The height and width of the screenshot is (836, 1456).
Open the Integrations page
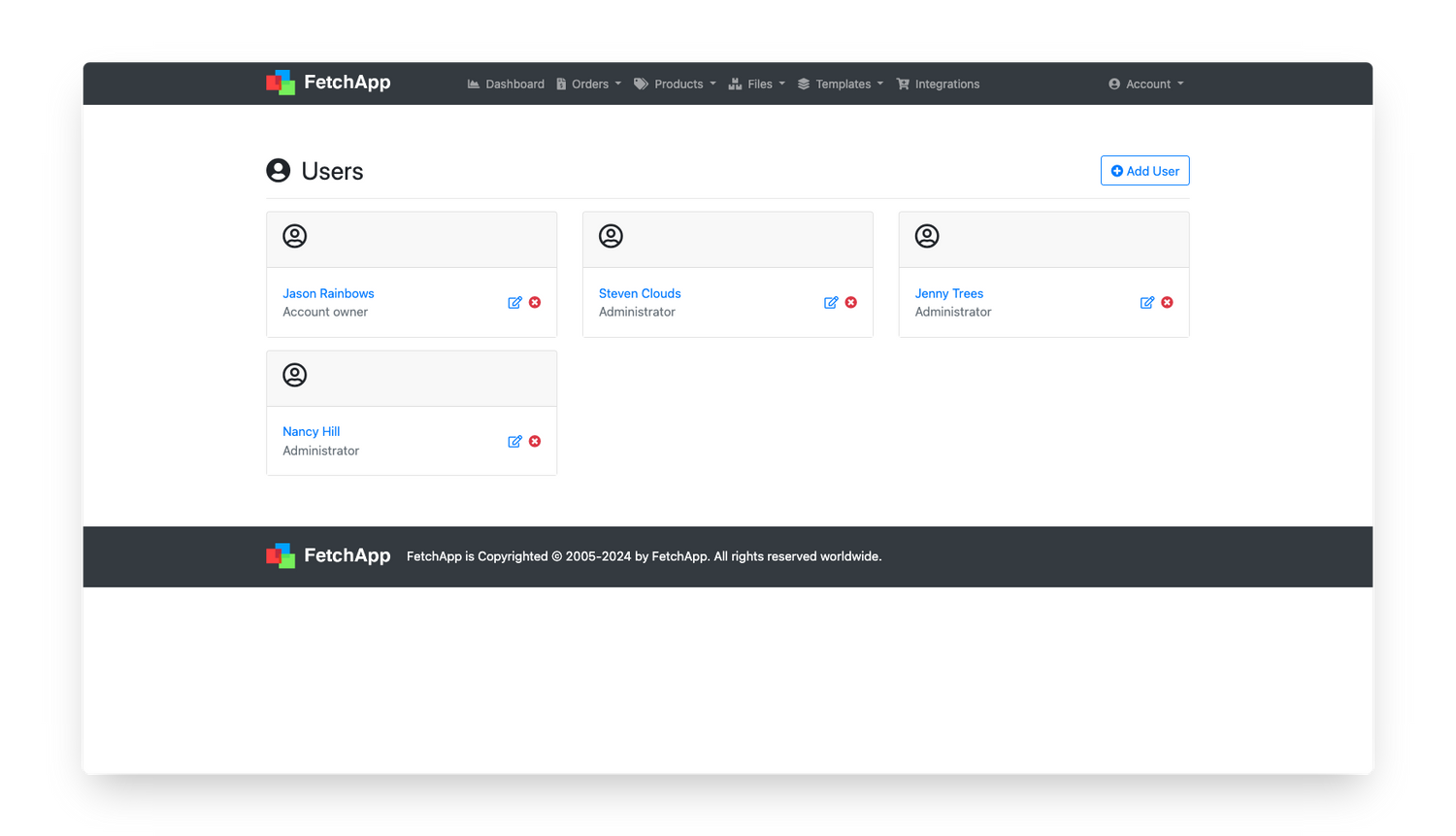point(938,84)
